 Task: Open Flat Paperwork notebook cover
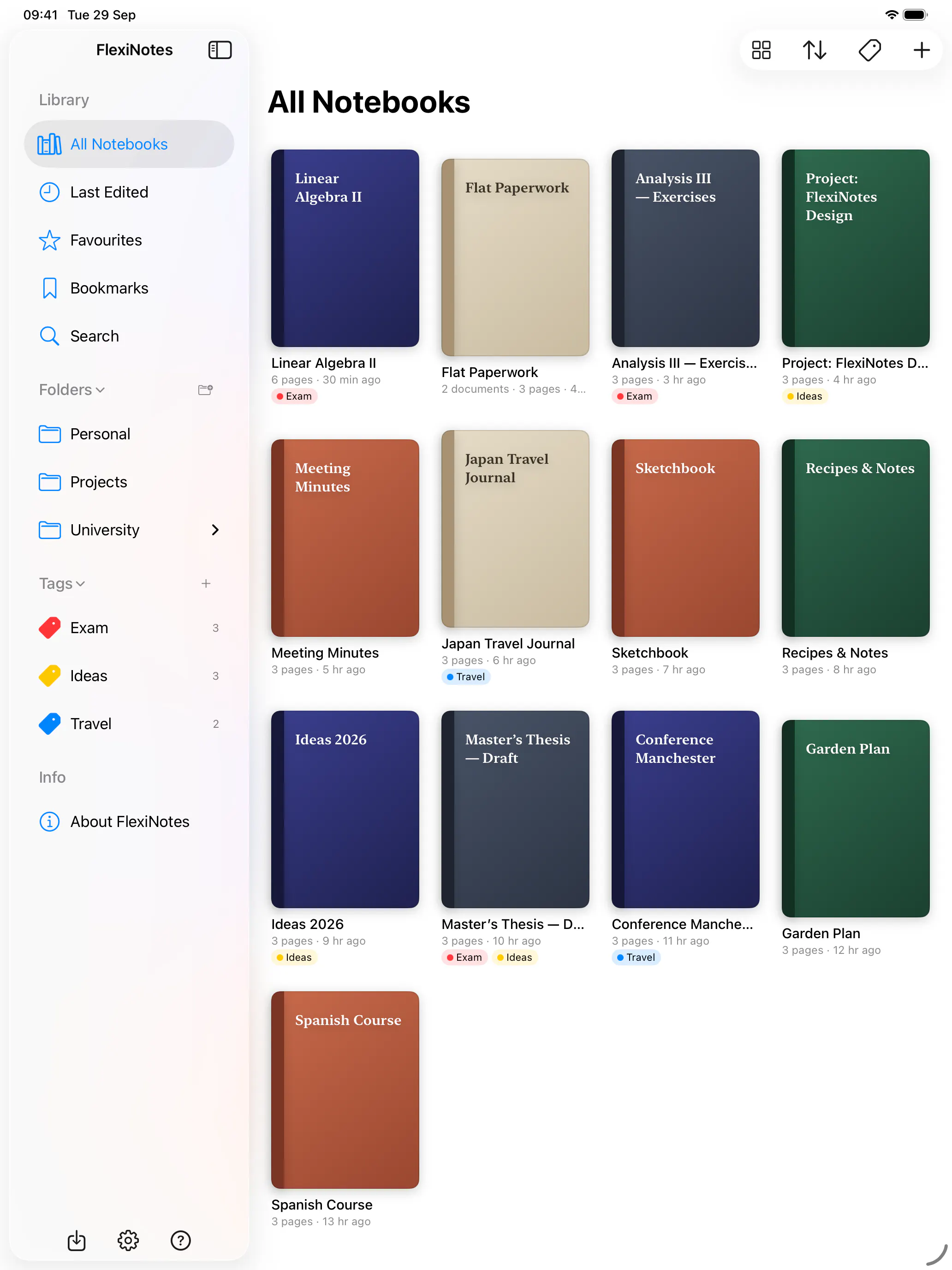[515, 257]
